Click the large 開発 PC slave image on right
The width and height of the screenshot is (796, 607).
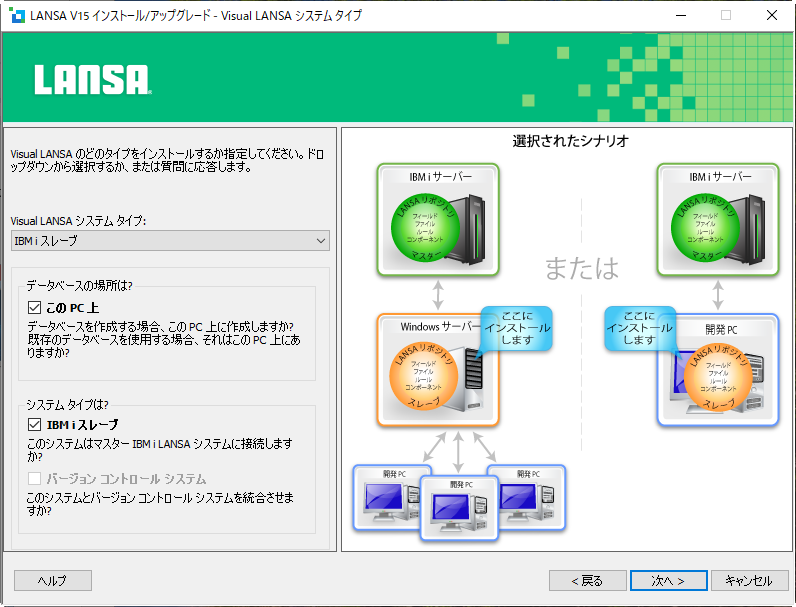[x=718, y=370]
